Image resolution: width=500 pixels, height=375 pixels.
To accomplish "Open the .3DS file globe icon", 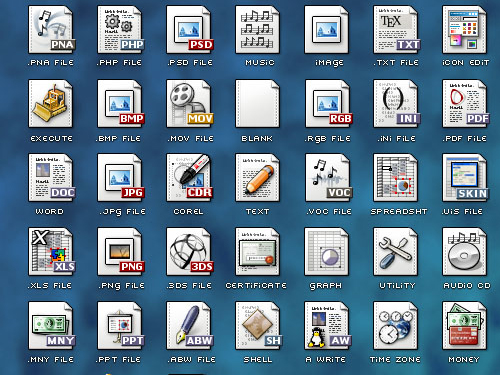I will coord(190,251).
